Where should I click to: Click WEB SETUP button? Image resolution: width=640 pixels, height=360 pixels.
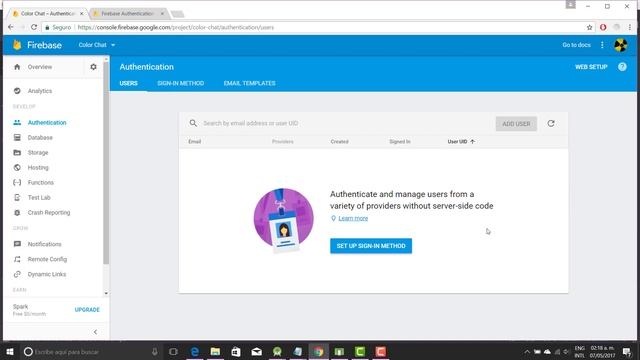click(591, 67)
